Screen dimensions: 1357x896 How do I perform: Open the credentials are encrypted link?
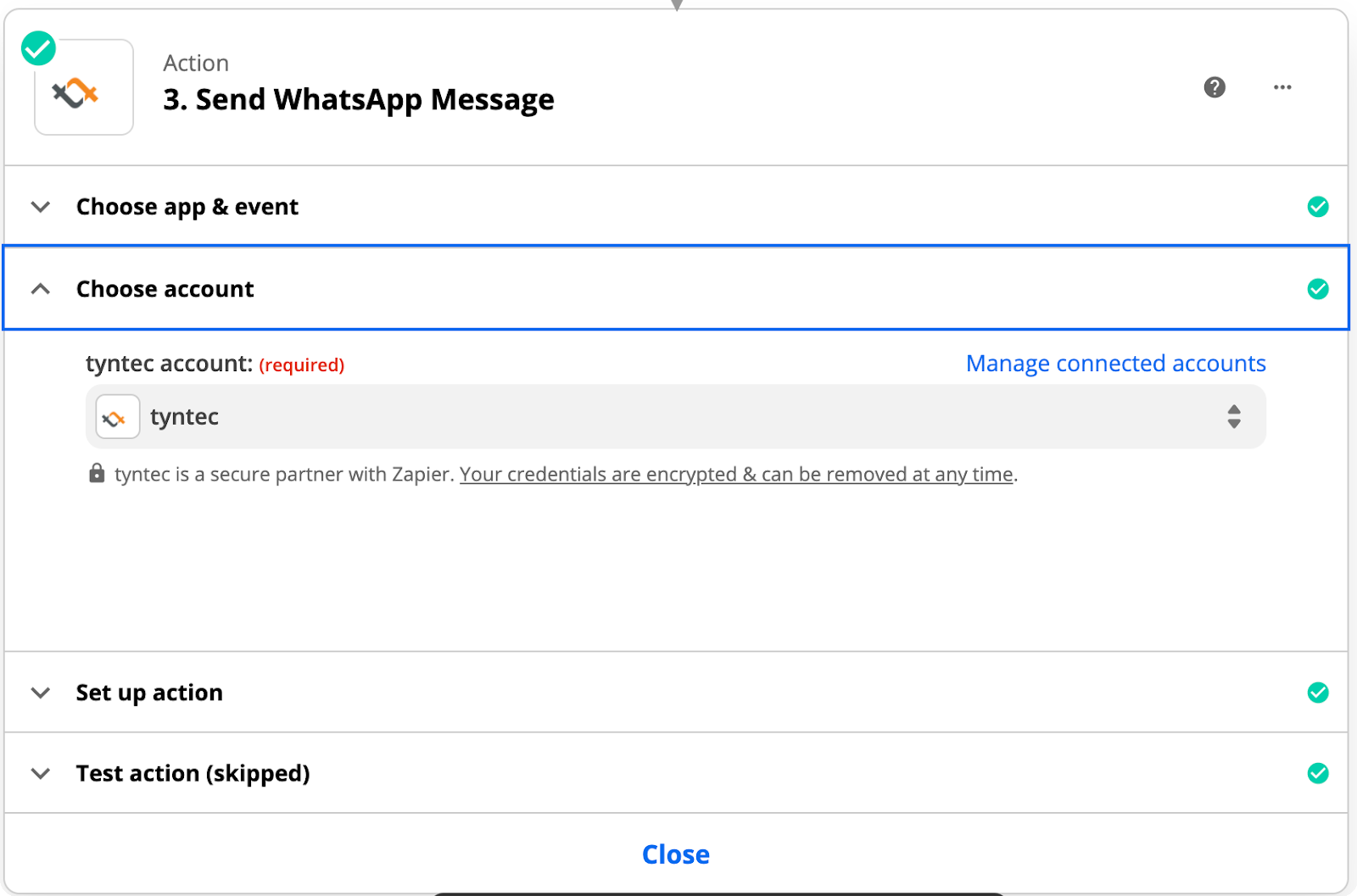[736, 474]
